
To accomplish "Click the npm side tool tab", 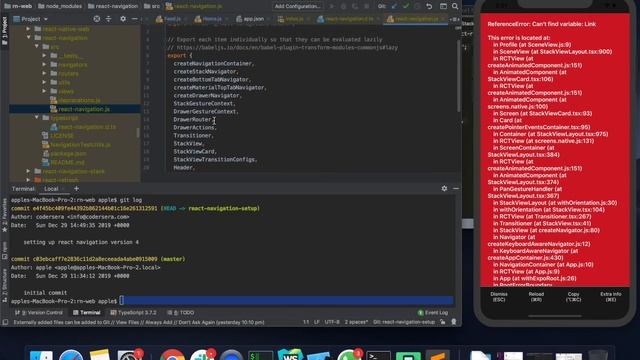I will [x=4, y=251].
